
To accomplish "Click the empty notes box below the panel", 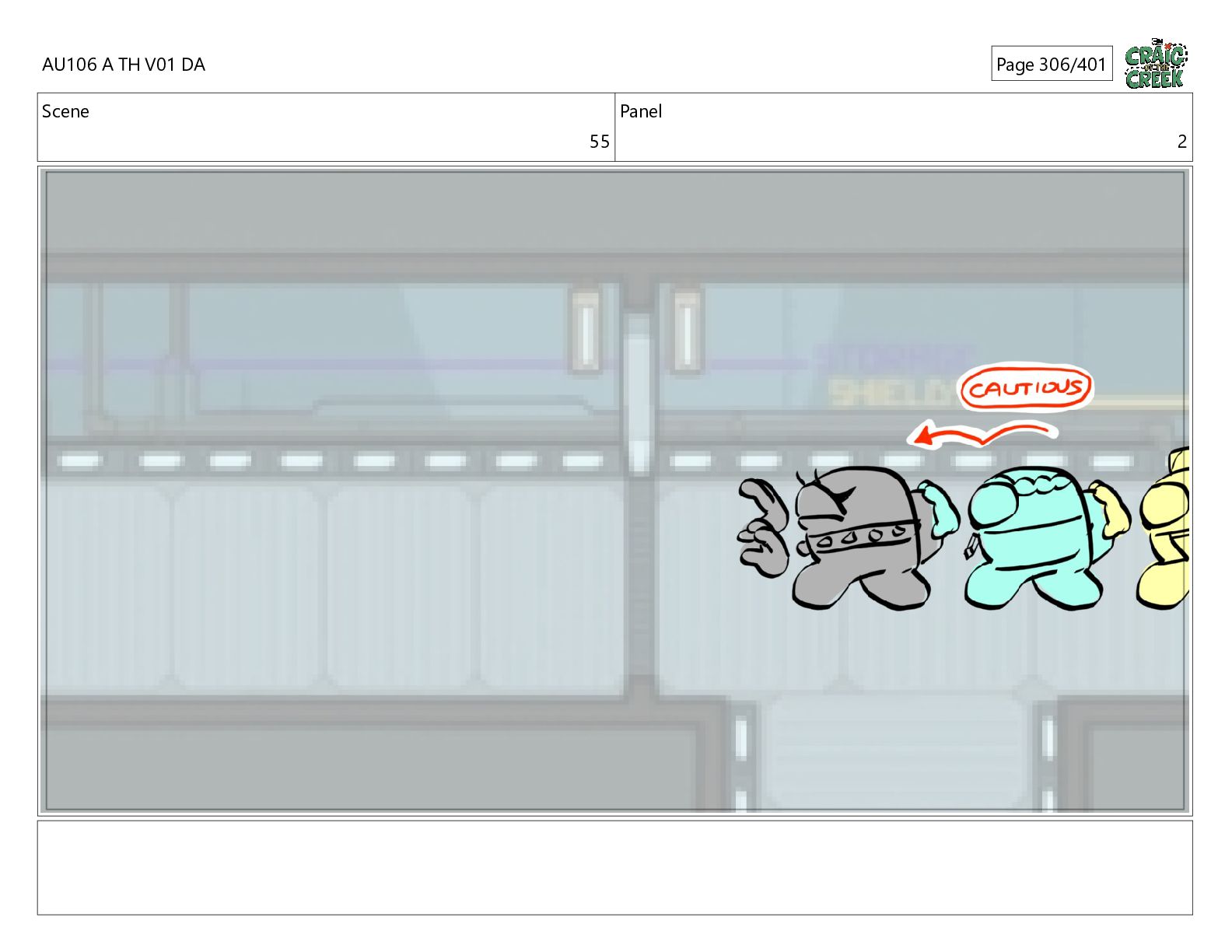I will [x=614, y=867].
